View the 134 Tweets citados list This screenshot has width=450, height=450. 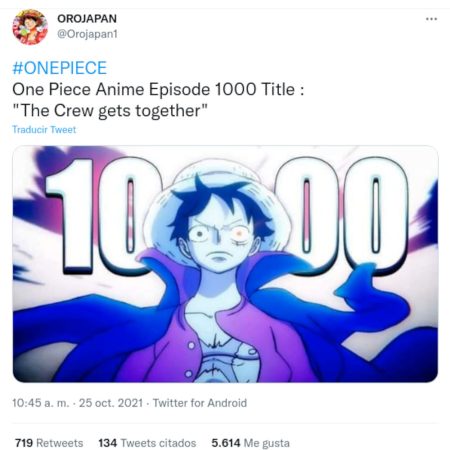coord(147,443)
